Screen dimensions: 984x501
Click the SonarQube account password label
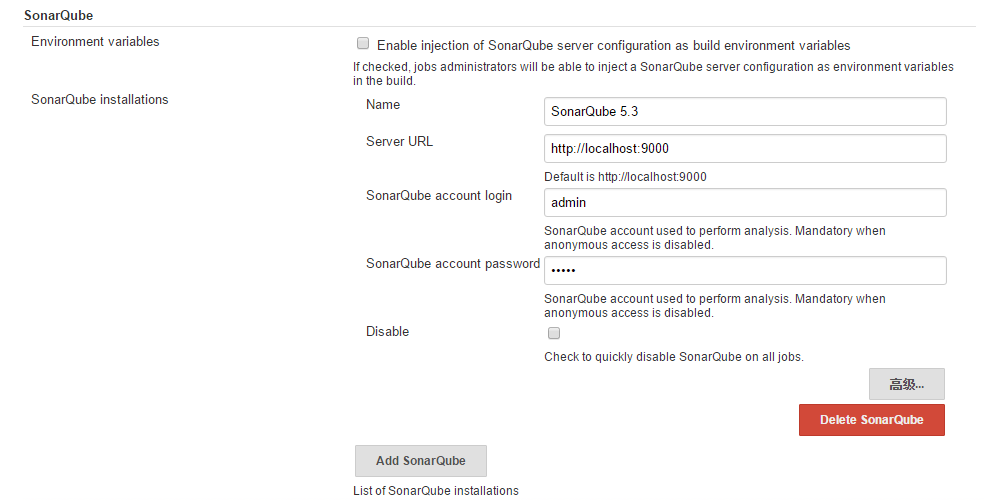453,263
